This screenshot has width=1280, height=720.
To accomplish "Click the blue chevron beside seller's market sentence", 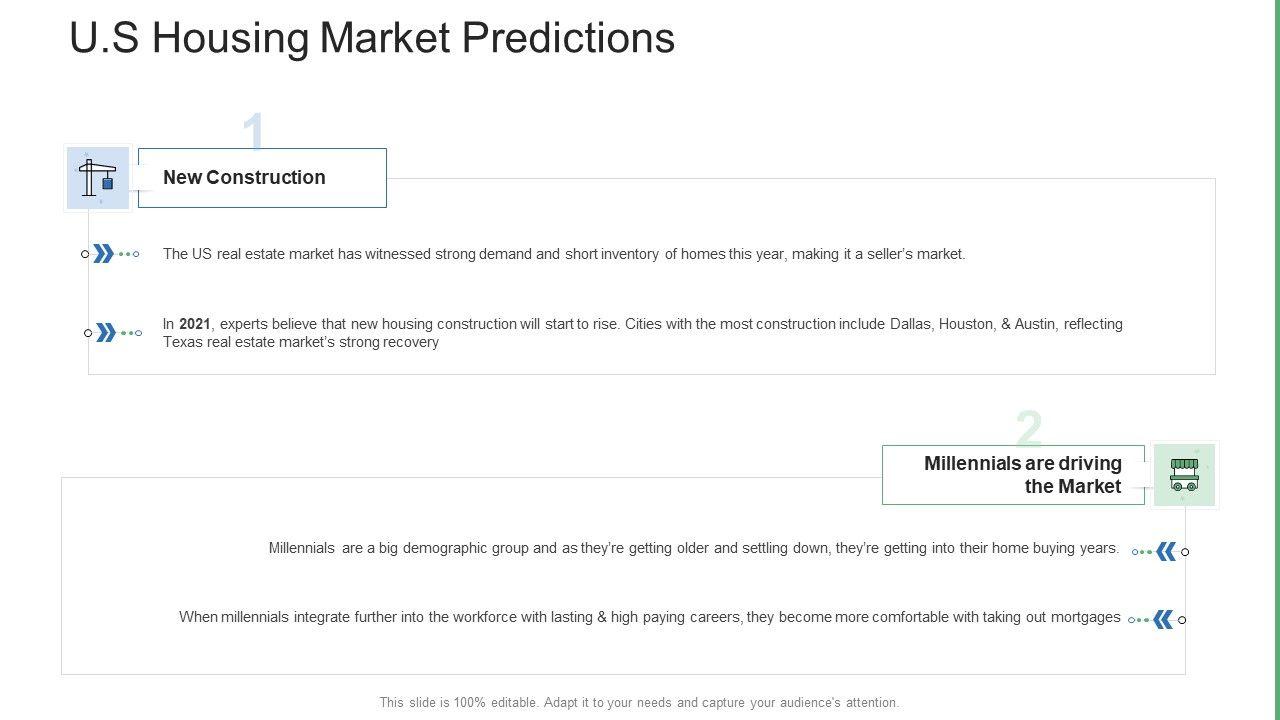I will pos(103,254).
